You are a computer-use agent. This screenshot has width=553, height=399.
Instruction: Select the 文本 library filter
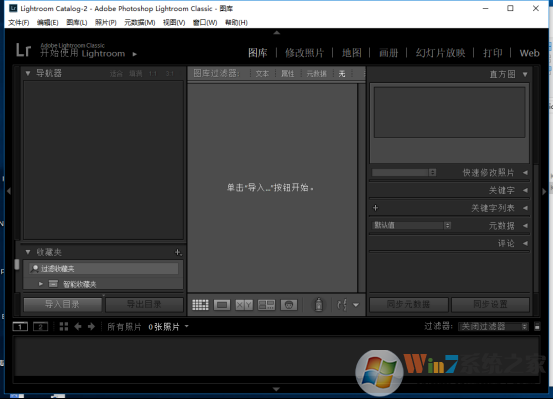click(262, 74)
